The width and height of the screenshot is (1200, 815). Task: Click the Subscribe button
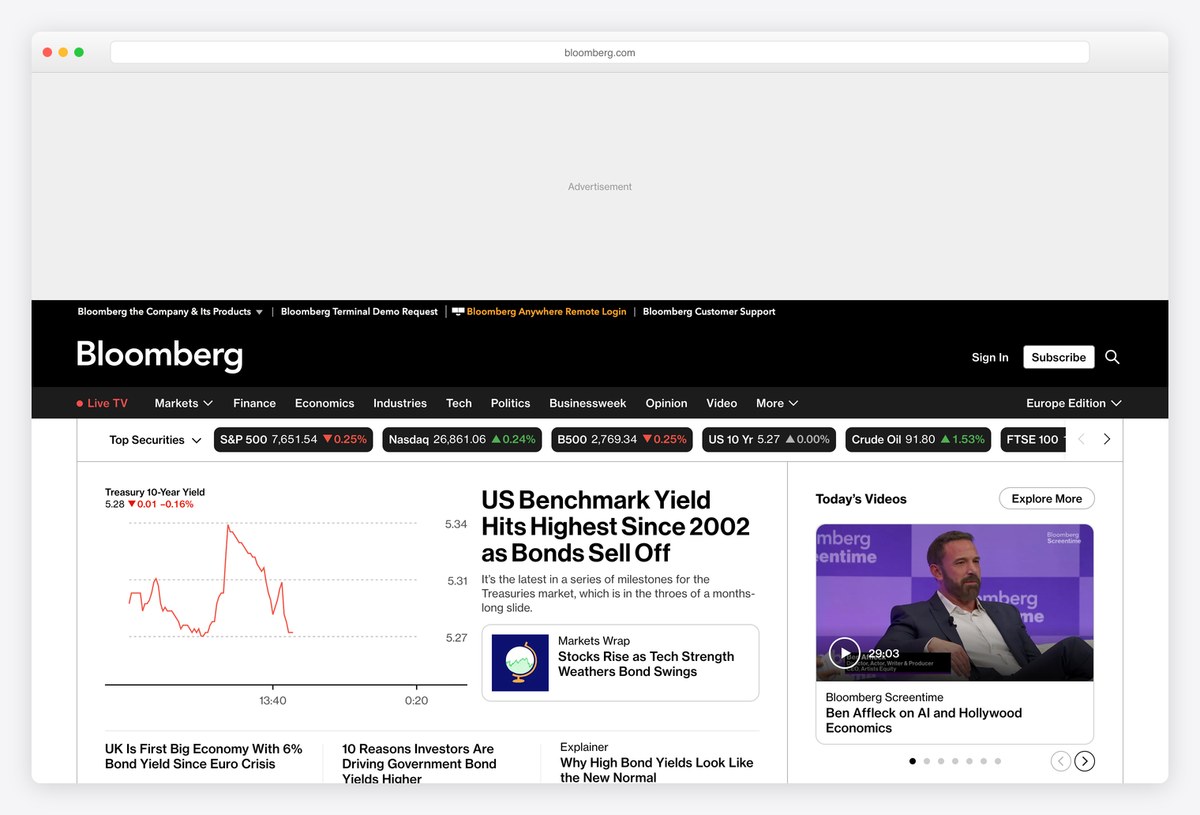point(1059,357)
